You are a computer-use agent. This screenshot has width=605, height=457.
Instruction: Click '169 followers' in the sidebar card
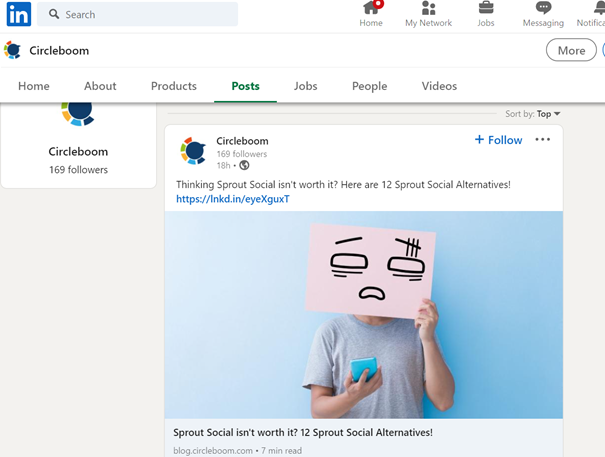click(x=78, y=170)
